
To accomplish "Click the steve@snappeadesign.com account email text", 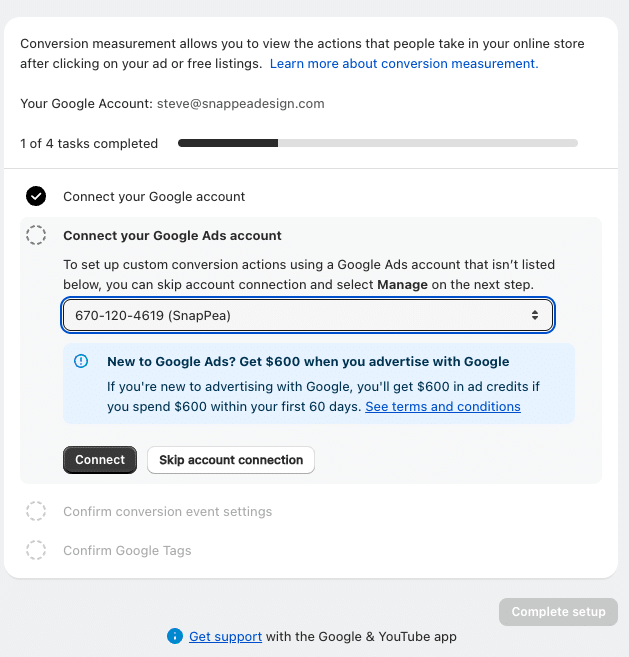I will click(x=240, y=104).
